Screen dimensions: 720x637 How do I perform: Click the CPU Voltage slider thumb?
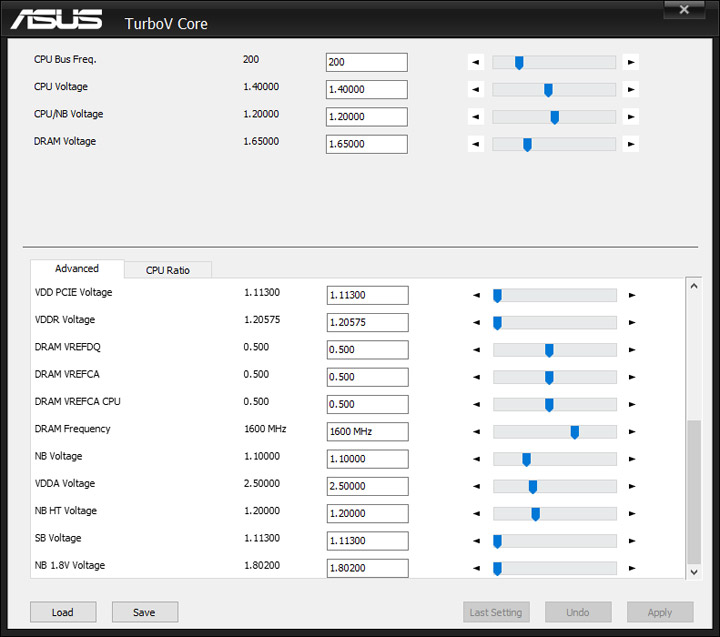pyautogui.click(x=548, y=90)
